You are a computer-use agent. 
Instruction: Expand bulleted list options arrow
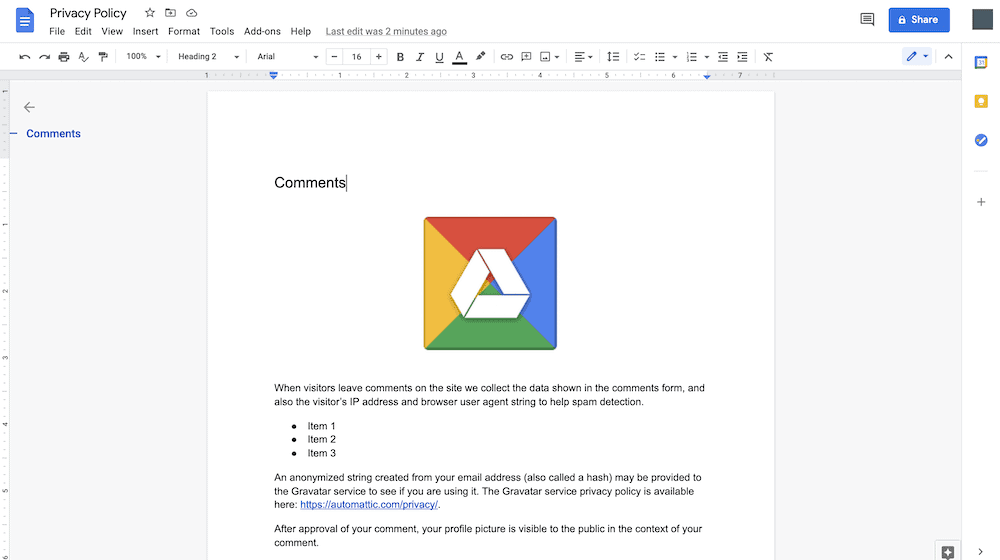[675, 57]
